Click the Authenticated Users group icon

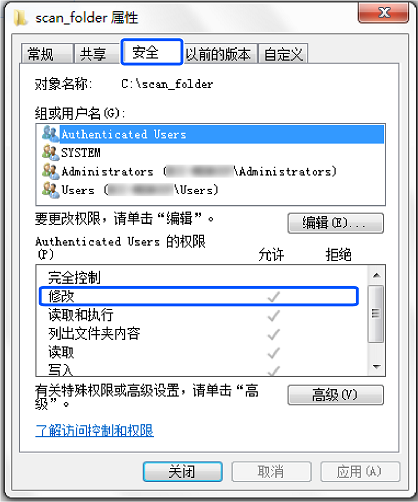coord(50,134)
